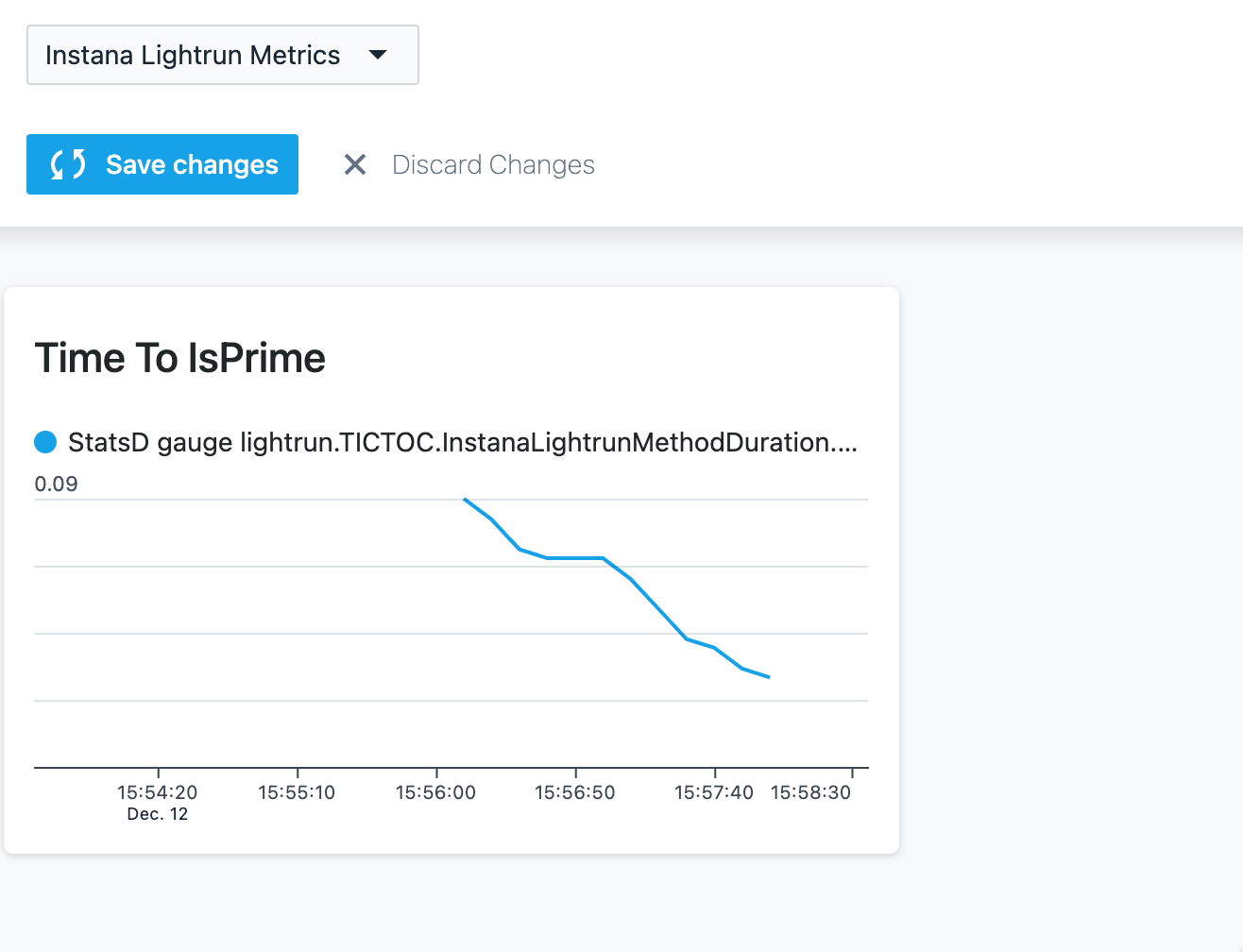Click the 15:57:40 time axis label

point(714,792)
